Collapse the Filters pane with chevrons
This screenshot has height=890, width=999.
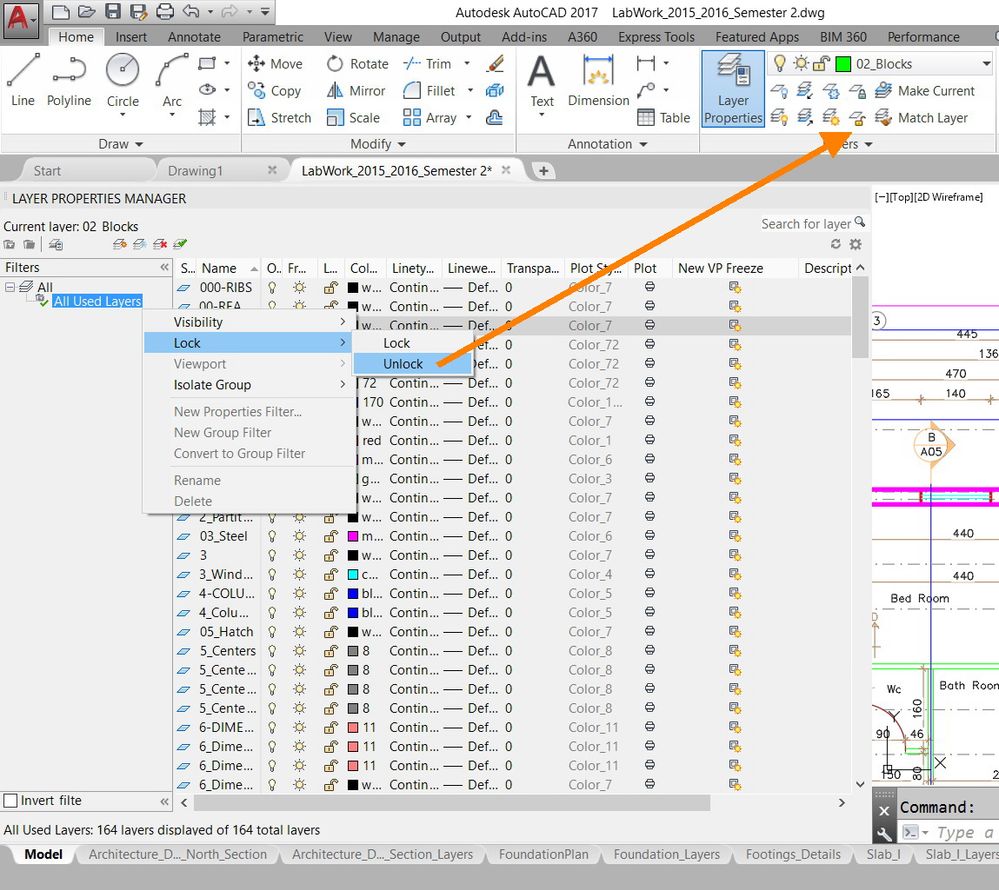click(164, 268)
